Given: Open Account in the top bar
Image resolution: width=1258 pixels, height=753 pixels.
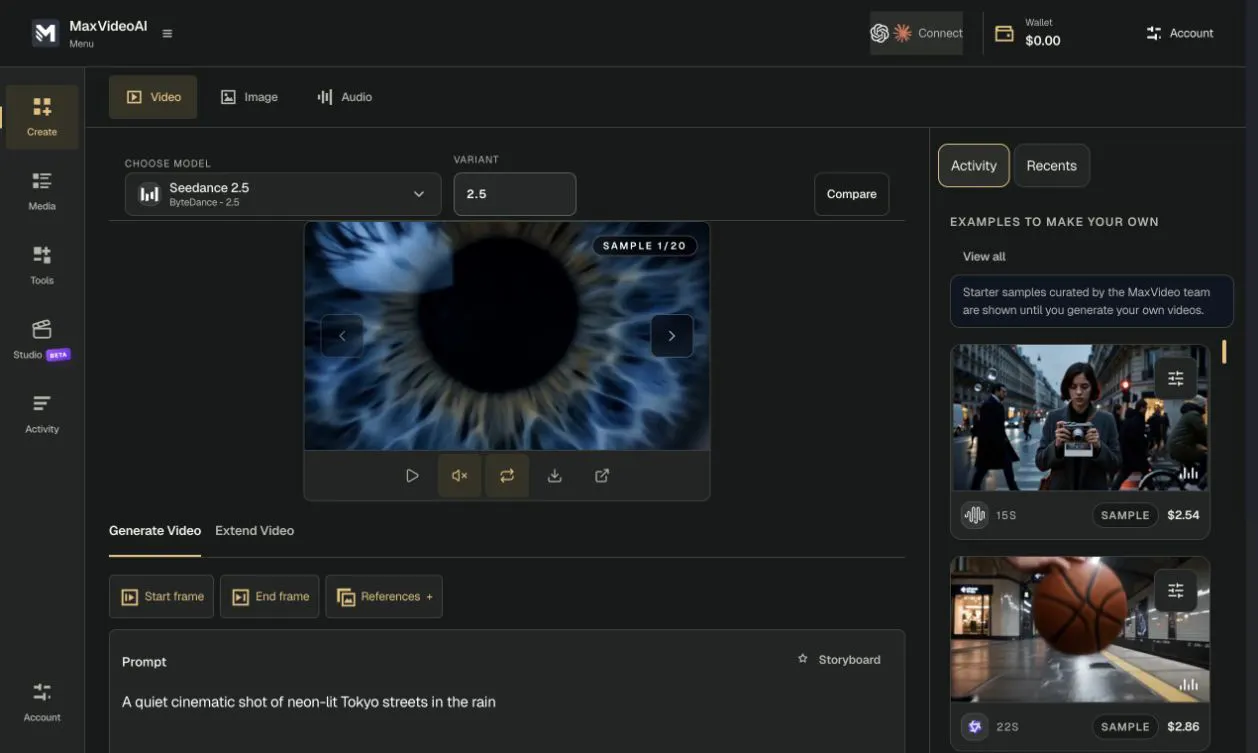Looking at the screenshot, I should (x=1180, y=33).
